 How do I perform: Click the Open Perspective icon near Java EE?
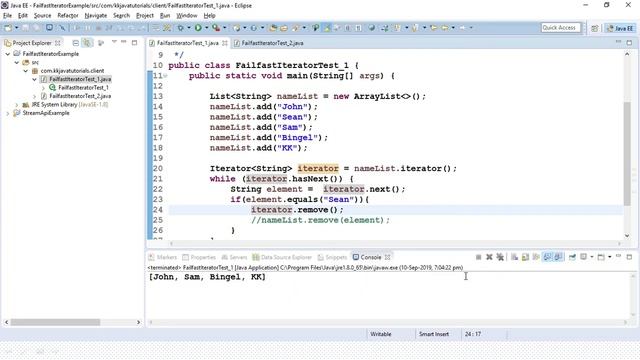595,28
